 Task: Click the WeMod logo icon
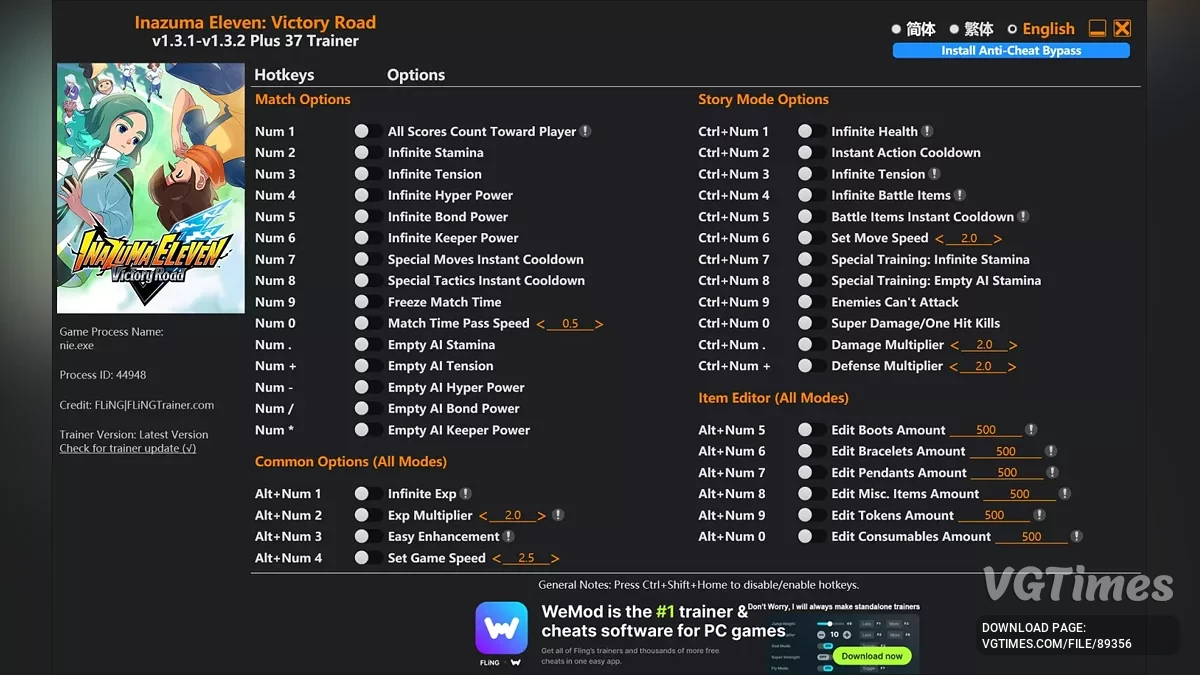[x=502, y=627]
